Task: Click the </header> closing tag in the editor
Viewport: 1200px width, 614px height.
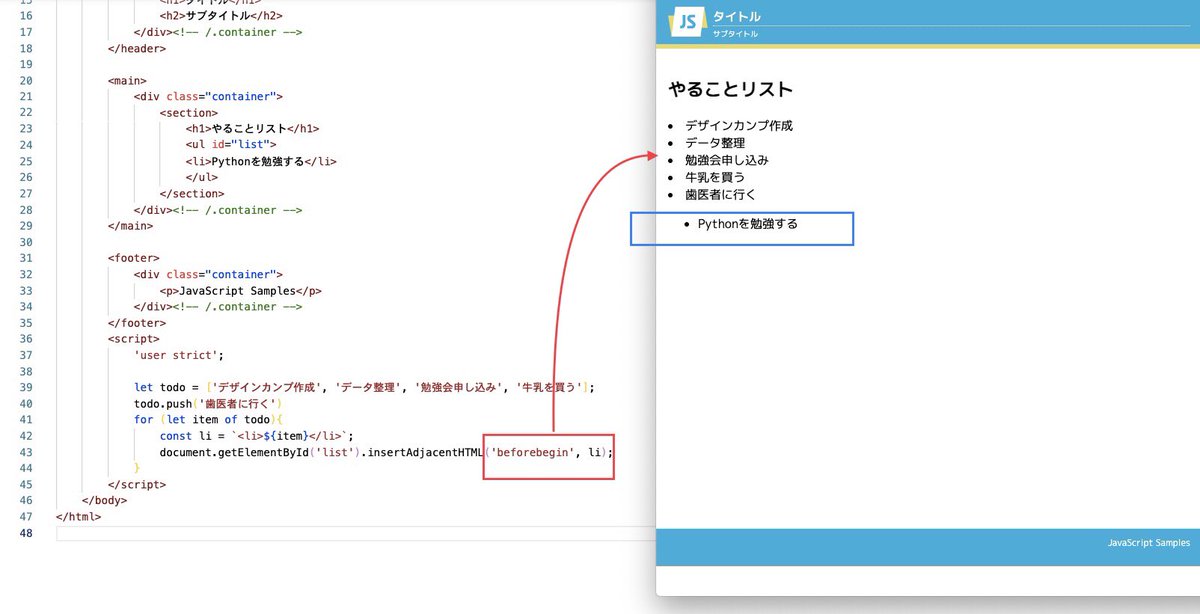Action: click(137, 48)
